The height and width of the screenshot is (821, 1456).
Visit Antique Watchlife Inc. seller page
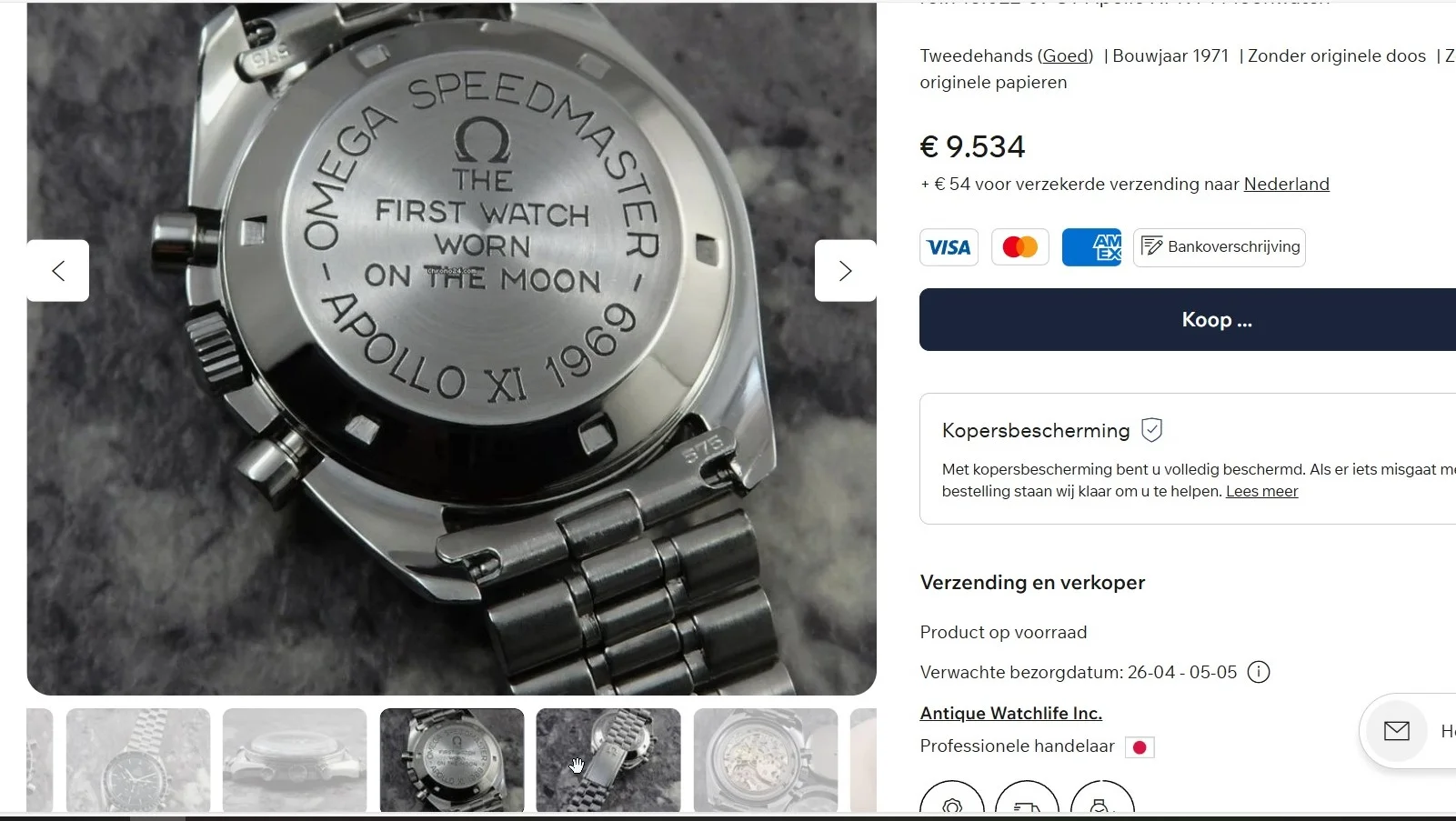click(1010, 713)
